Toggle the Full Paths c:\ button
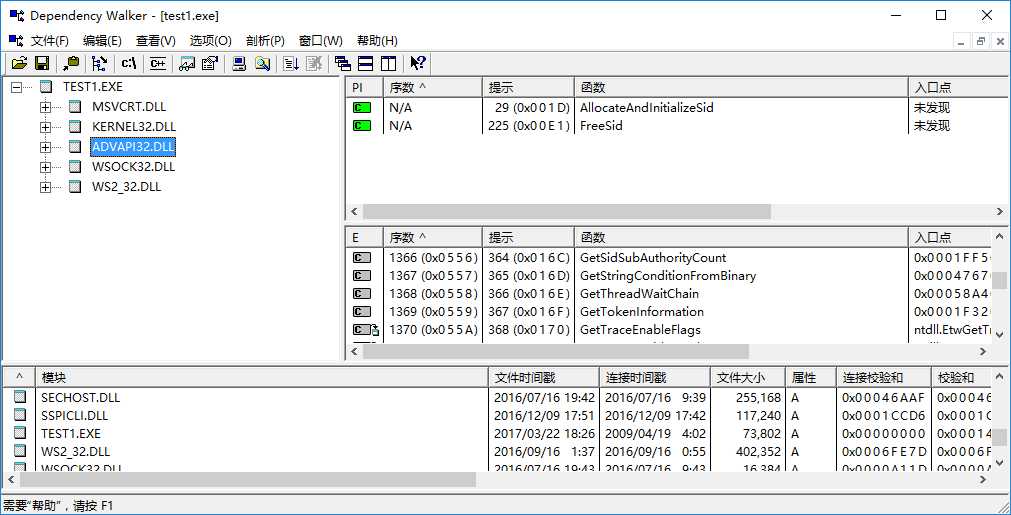 129,63
